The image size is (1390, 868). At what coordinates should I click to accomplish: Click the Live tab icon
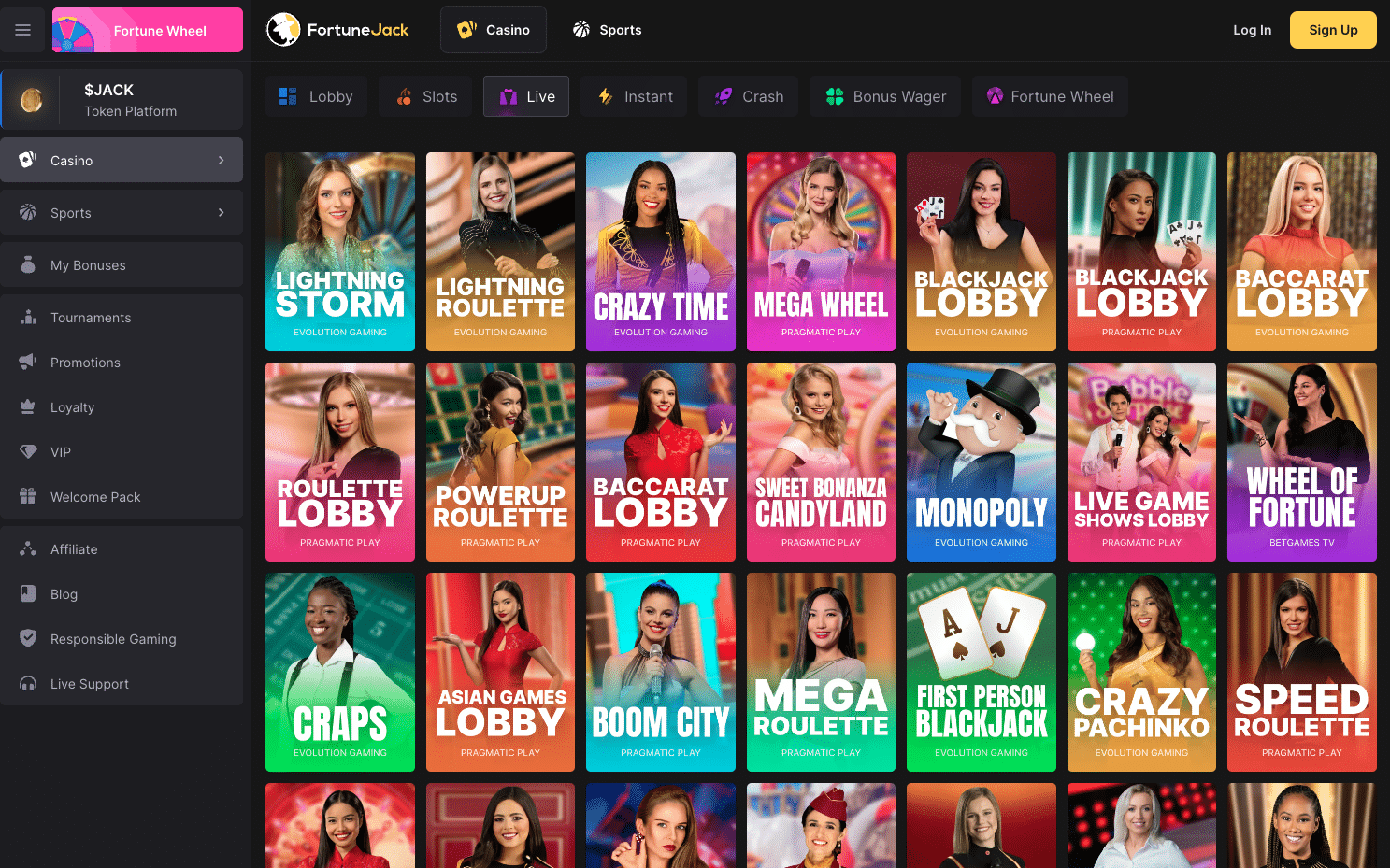pos(509,96)
